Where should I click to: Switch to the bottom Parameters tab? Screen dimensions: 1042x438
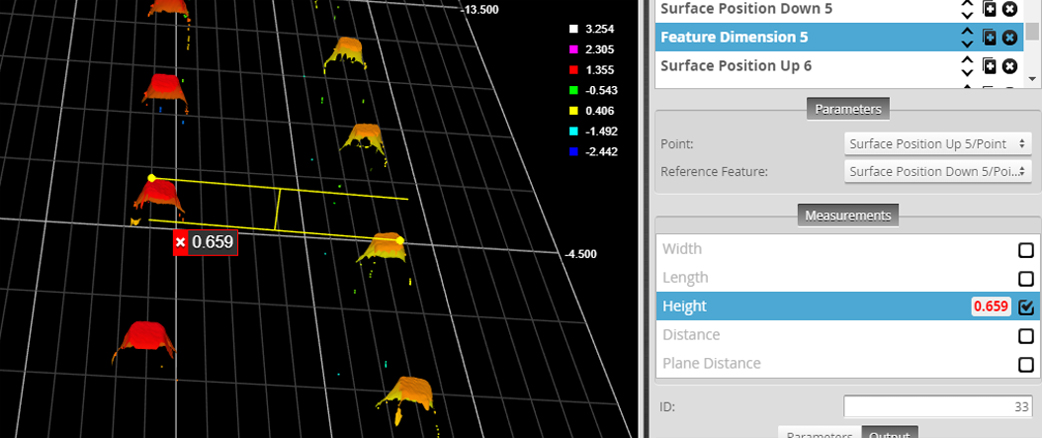click(x=819, y=434)
